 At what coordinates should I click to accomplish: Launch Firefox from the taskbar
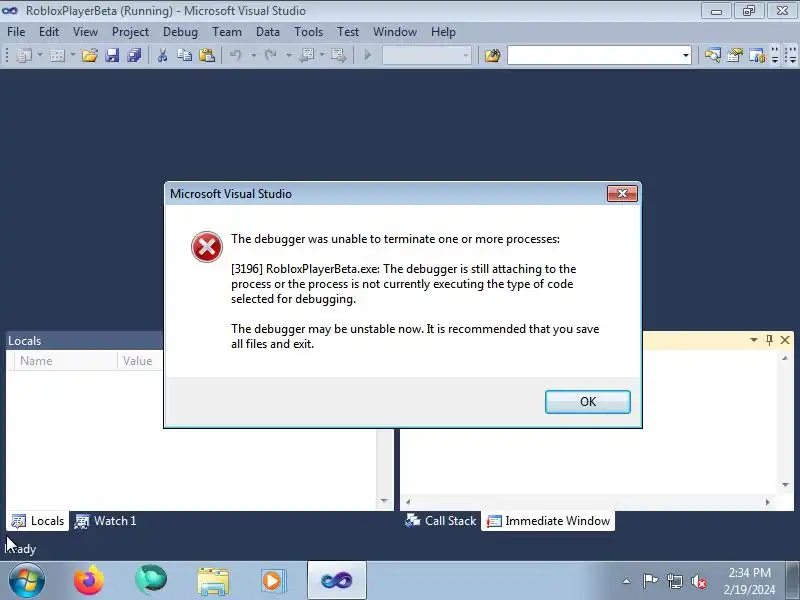point(89,581)
